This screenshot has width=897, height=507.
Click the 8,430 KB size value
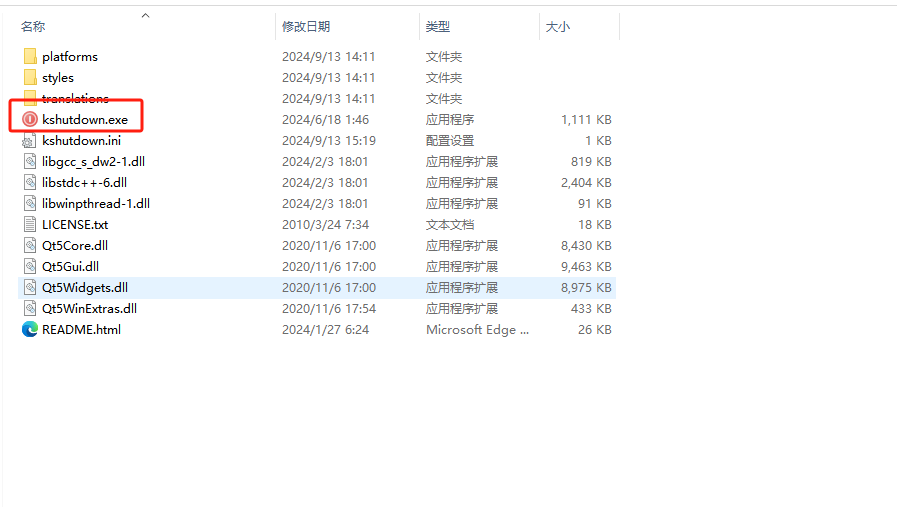(586, 245)
